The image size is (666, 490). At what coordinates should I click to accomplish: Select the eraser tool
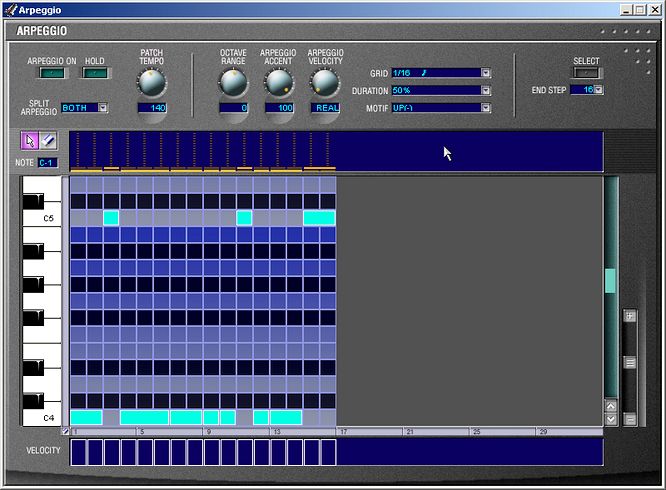tap(48, 141)
